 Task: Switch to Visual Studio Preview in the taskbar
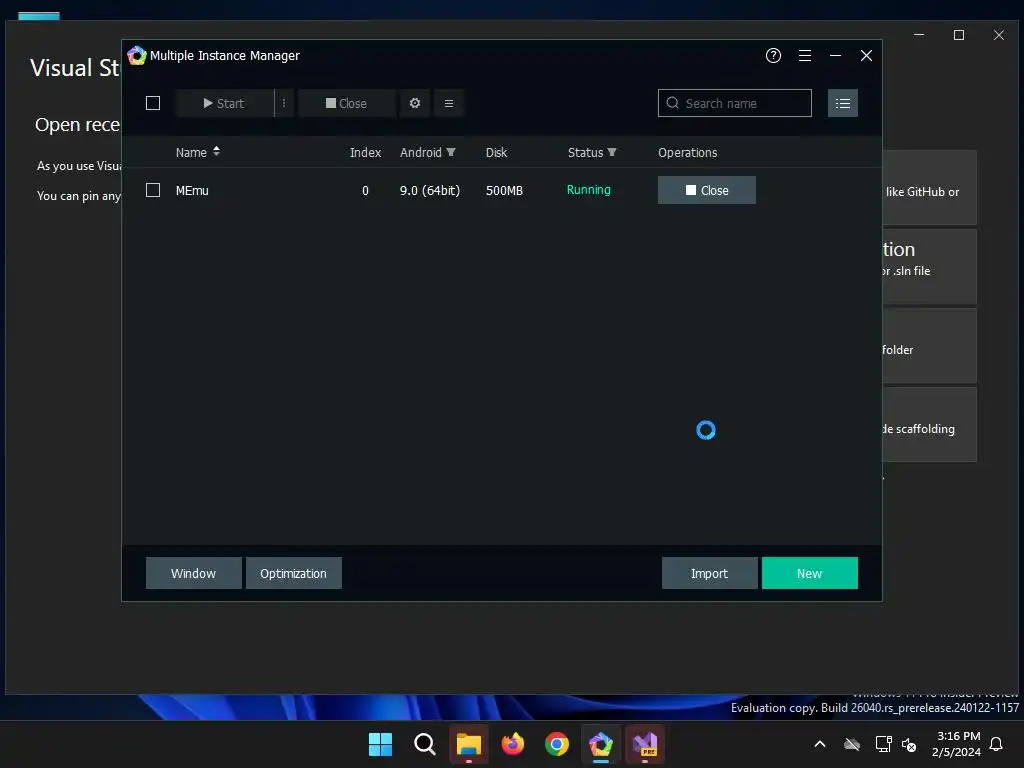pos(645,744)
